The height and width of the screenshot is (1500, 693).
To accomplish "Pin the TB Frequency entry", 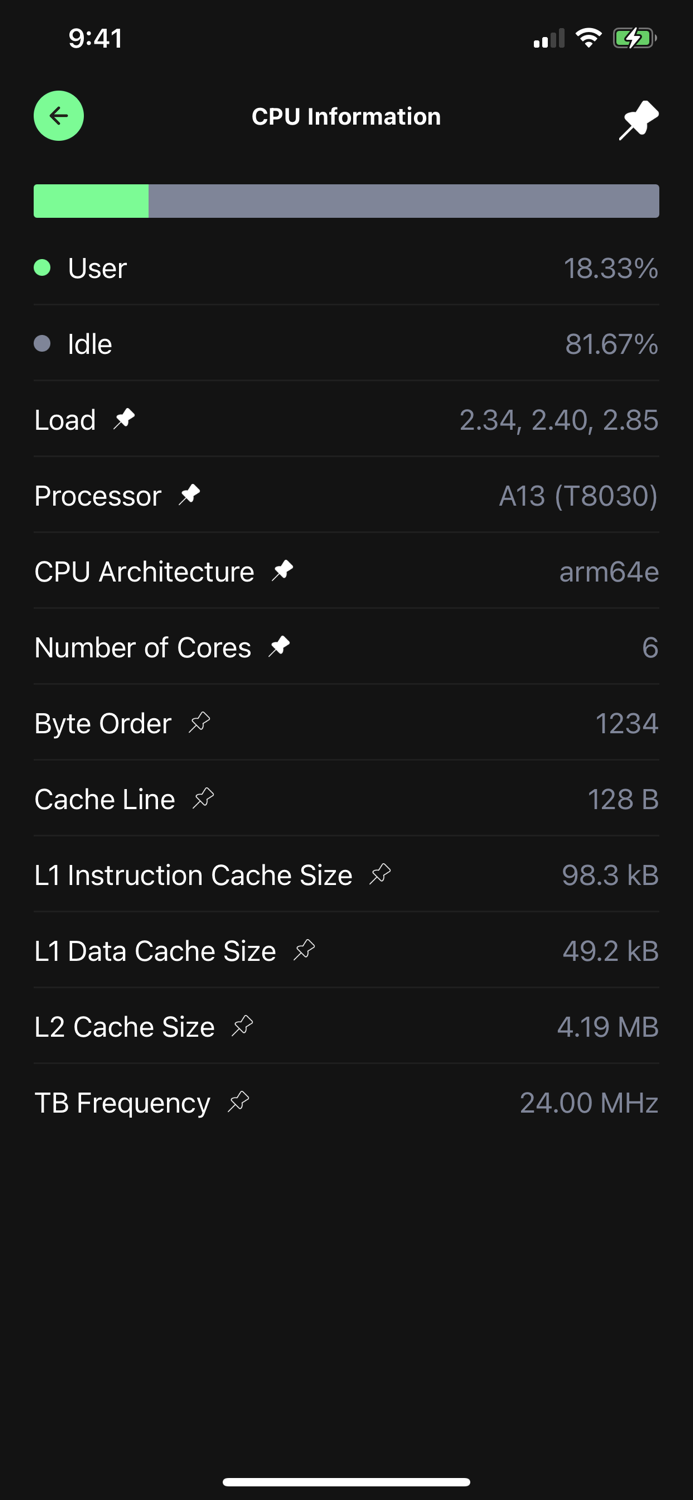I will [239, 1102].
